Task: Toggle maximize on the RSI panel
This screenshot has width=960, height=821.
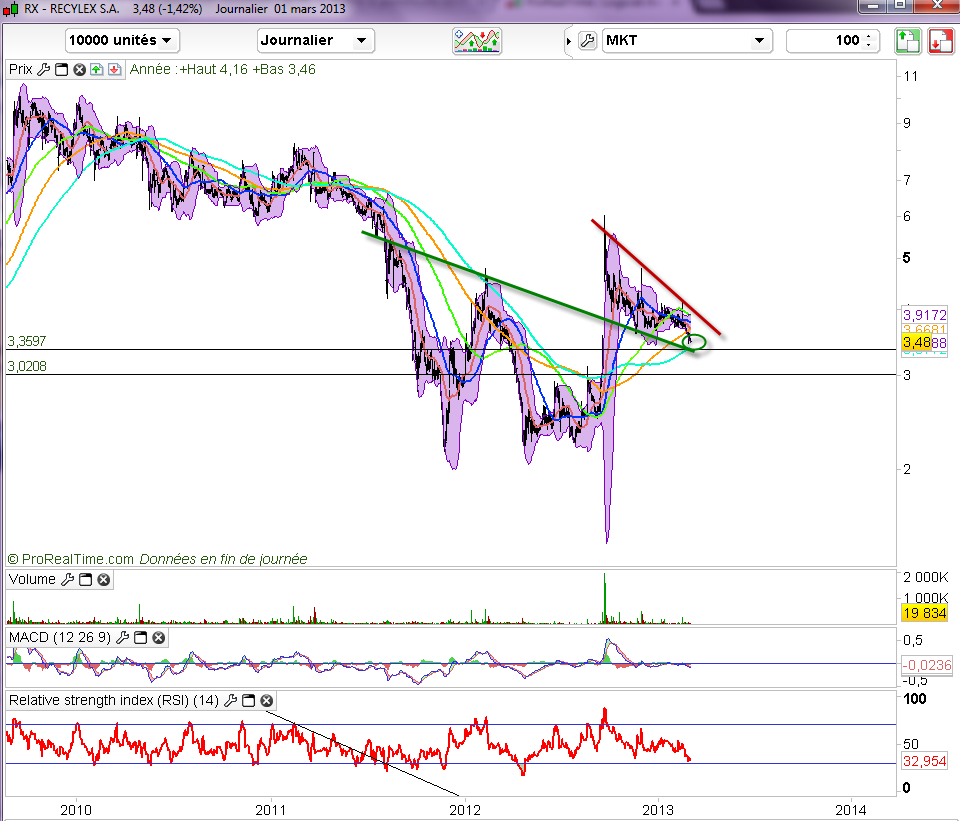Action: (249, 701)
